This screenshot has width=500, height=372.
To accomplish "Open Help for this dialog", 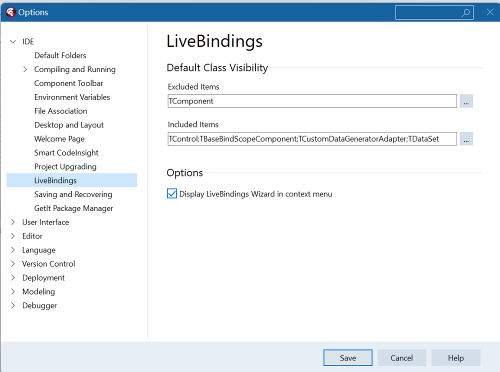I will pos(456,358).
